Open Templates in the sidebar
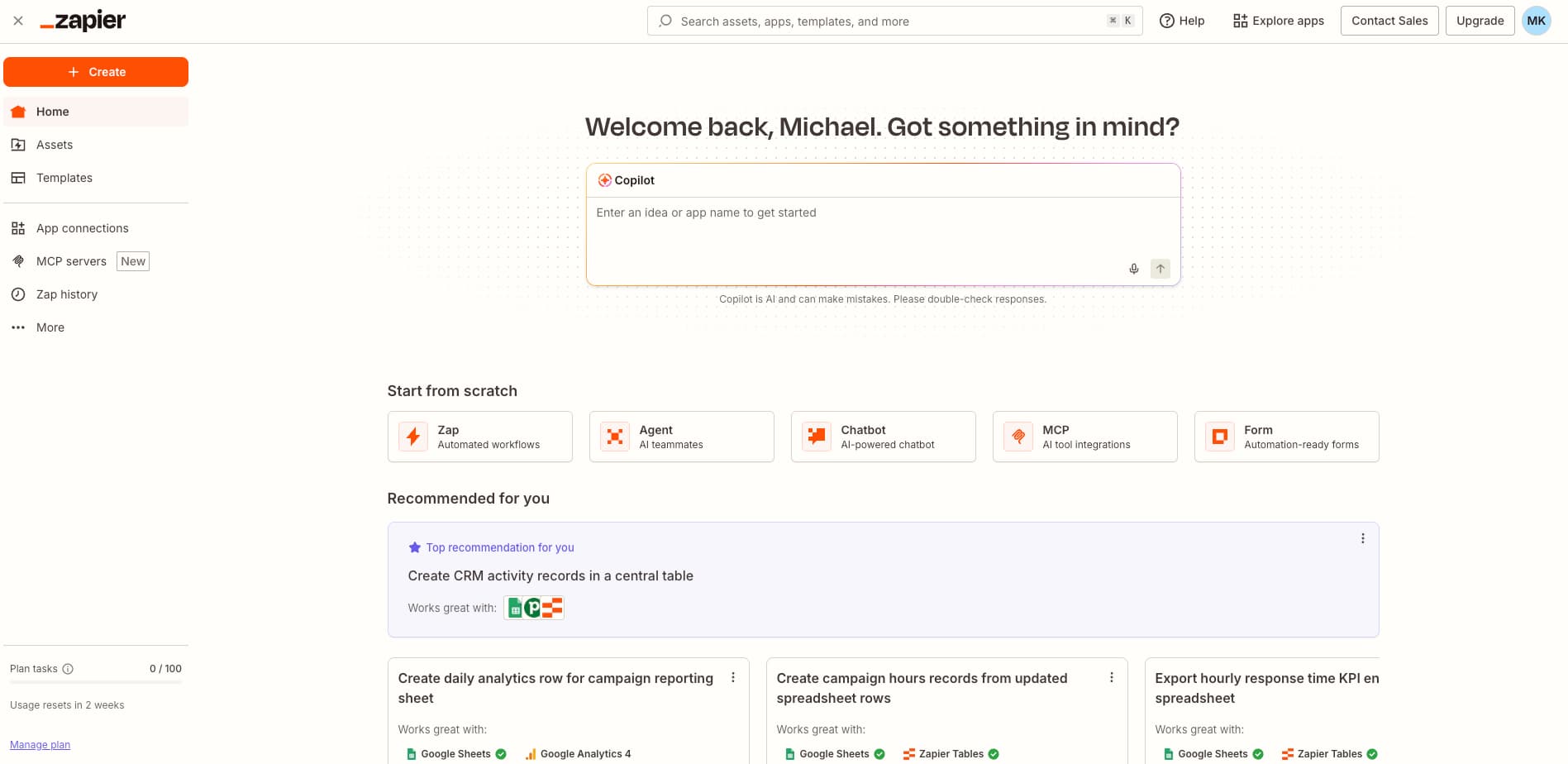This screenshot has width=1568, height=764. point(96,178)
